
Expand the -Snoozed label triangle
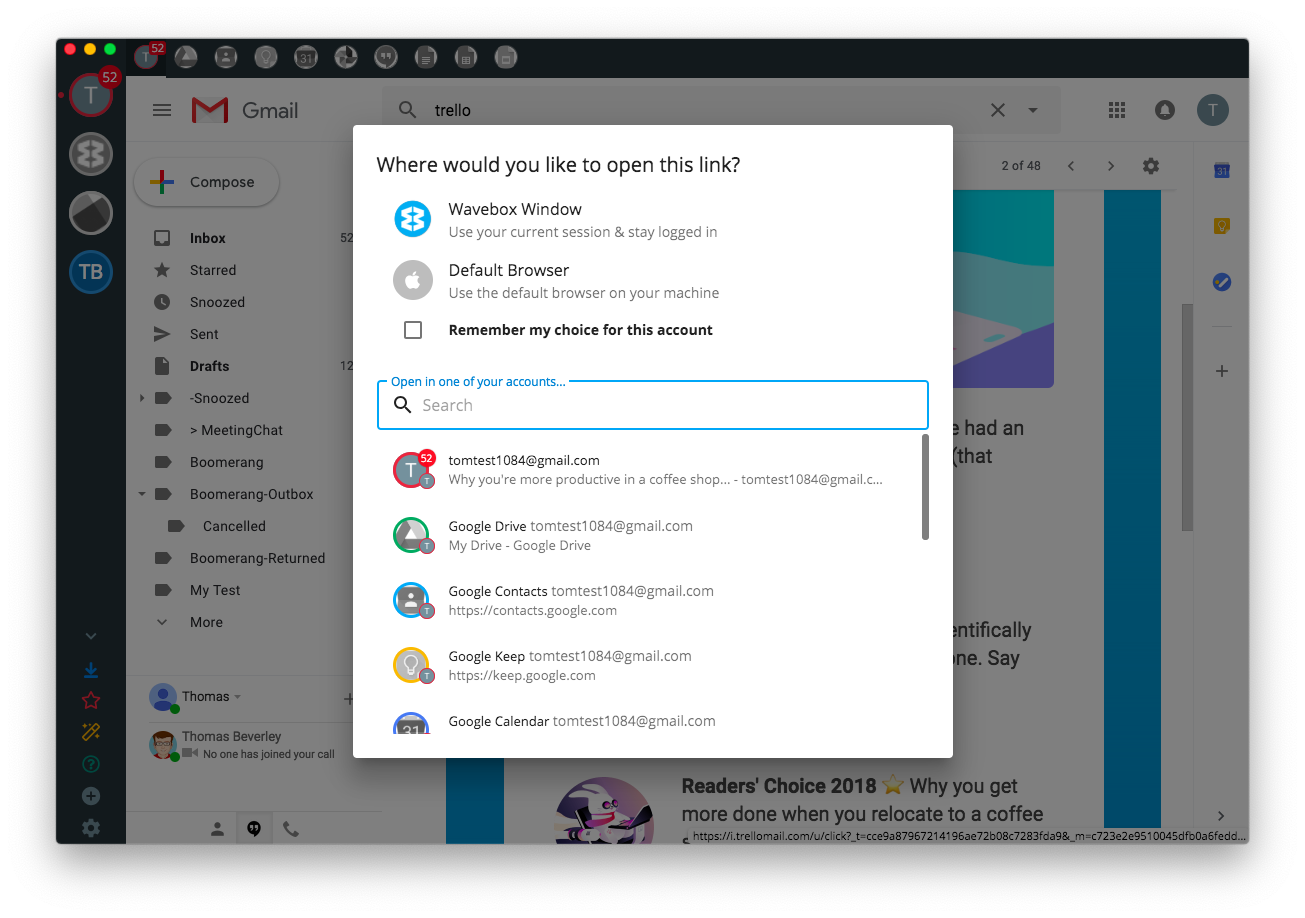tap(142, 398)
